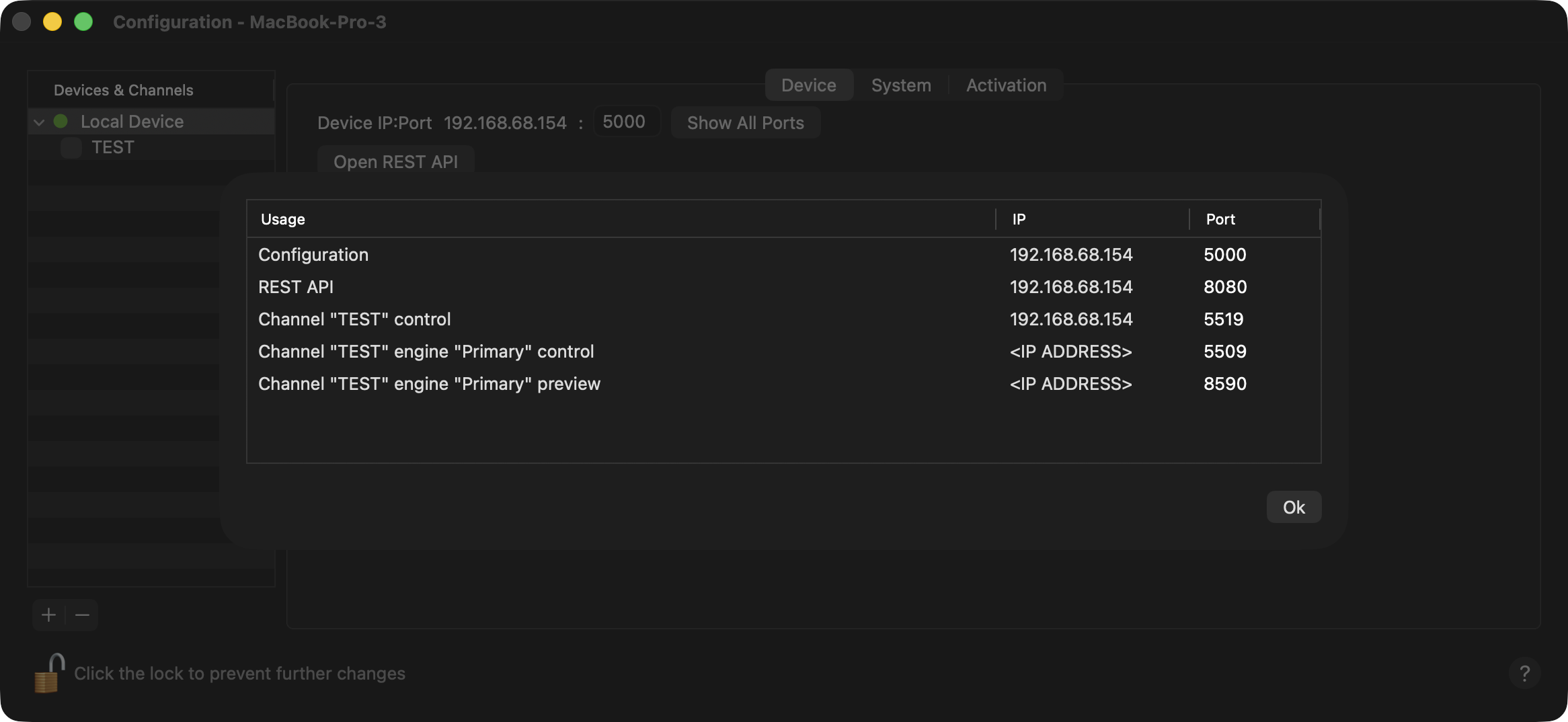Sort table by the IP column header
The image size is (1568, 722).
pos(1093,219)
